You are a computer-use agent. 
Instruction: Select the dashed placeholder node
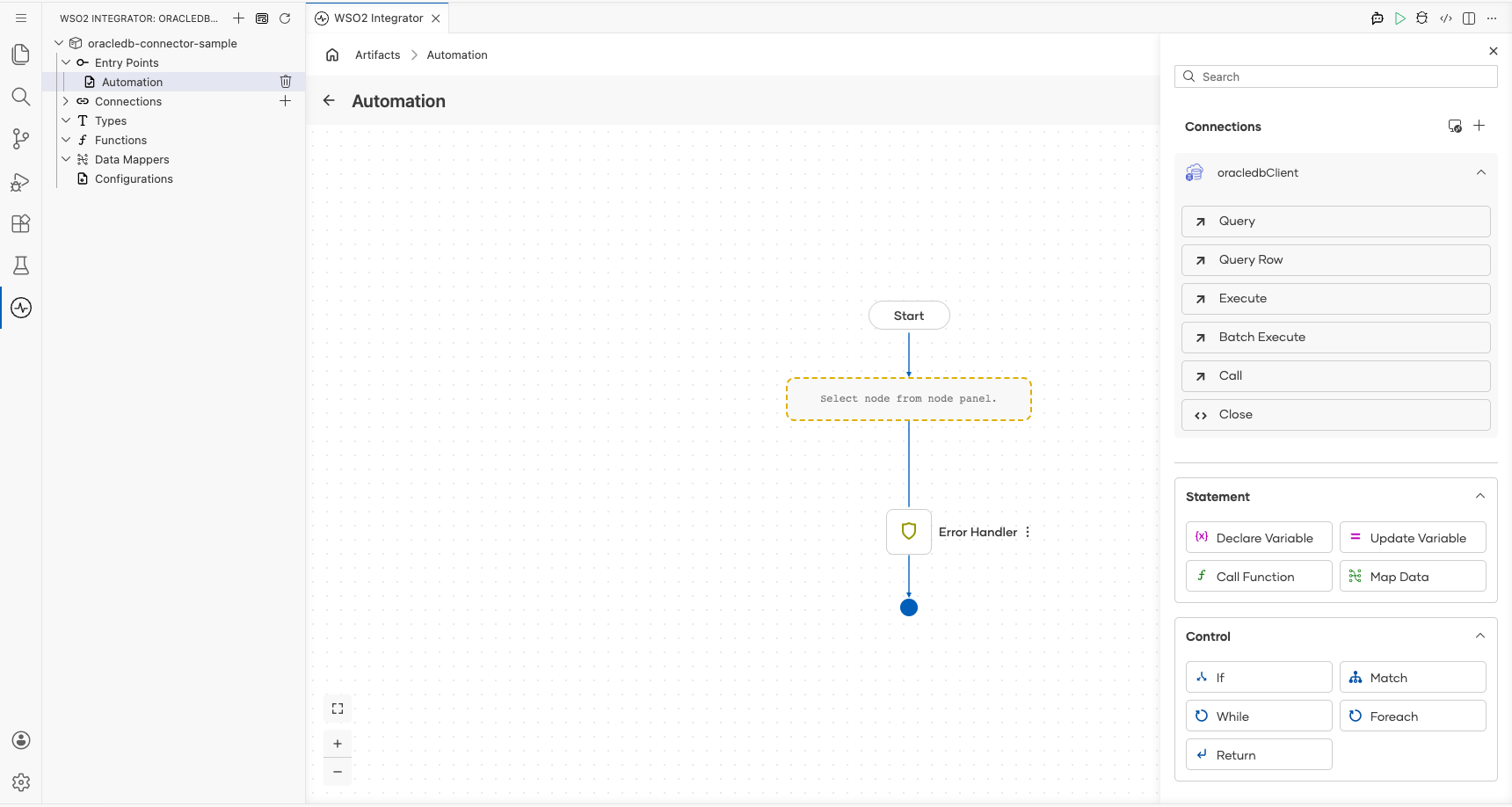909,399
